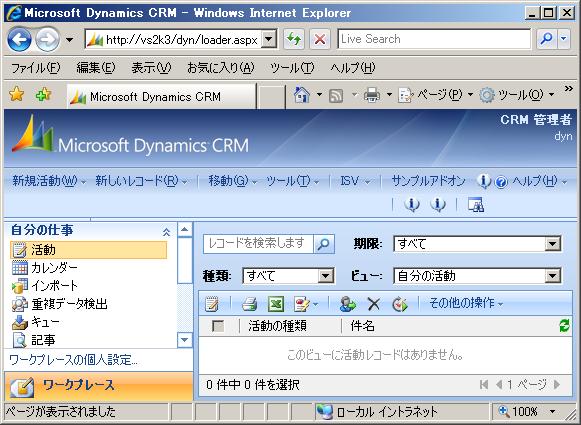Image resolution: width=581 pixels, height=425 pixels.
Task: Click the Live Search input box
Action: coord(434,39)
